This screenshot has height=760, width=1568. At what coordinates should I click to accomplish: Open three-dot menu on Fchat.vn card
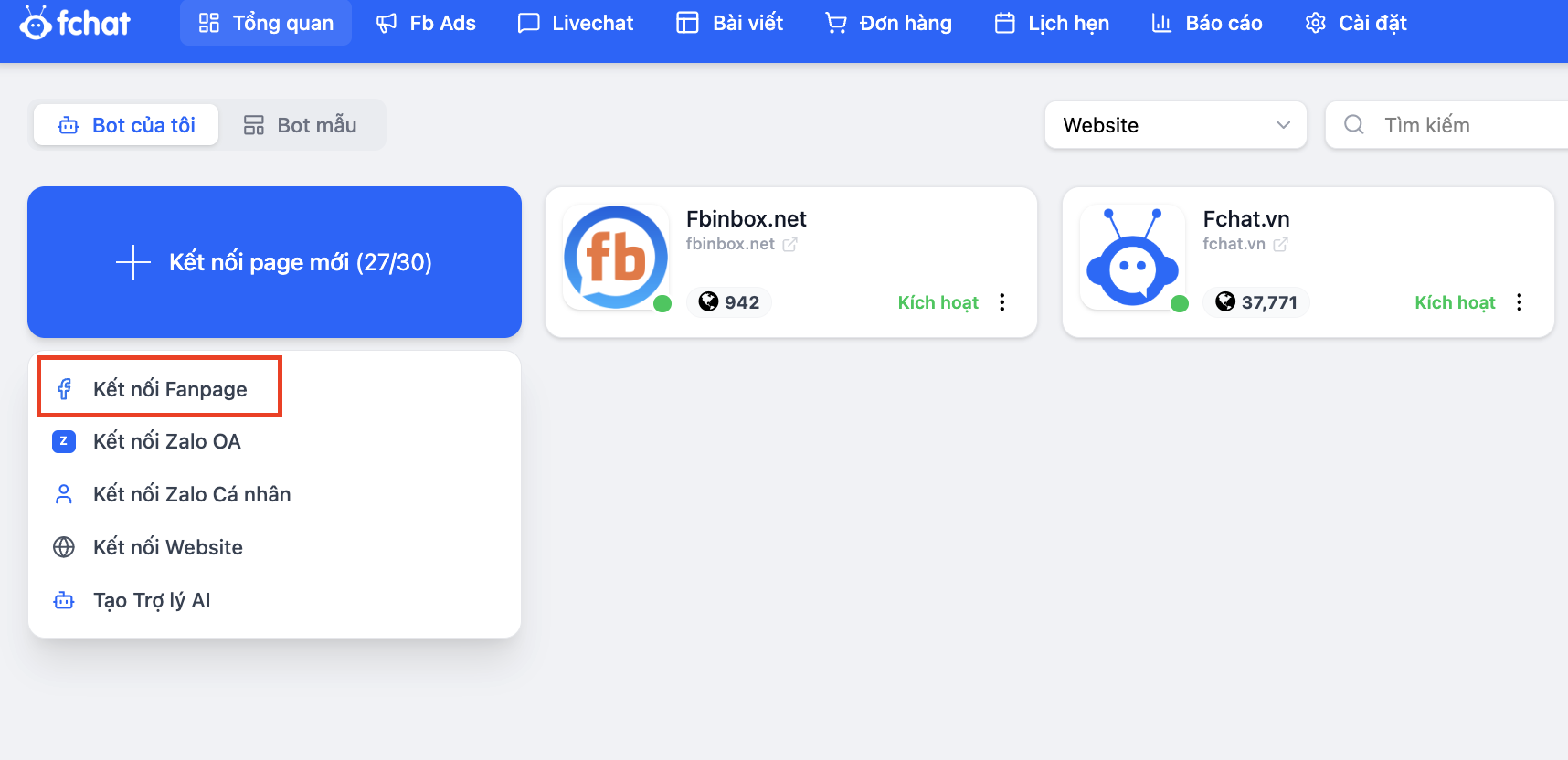tap(1520, 302)
